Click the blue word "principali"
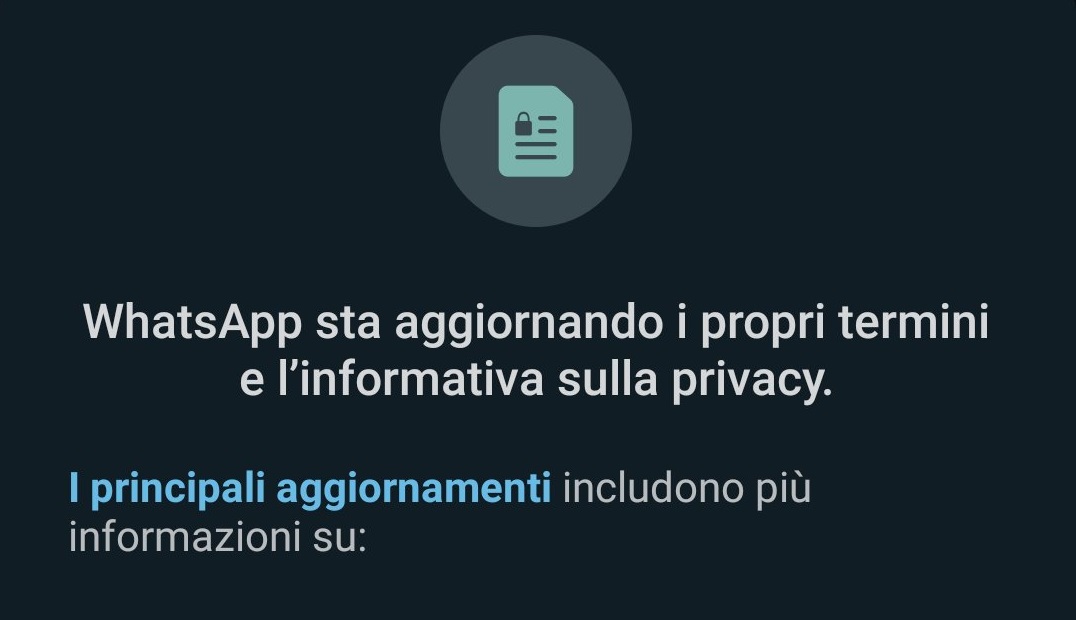Screen dimensions: 1076x620 click(x=178, y=490)
